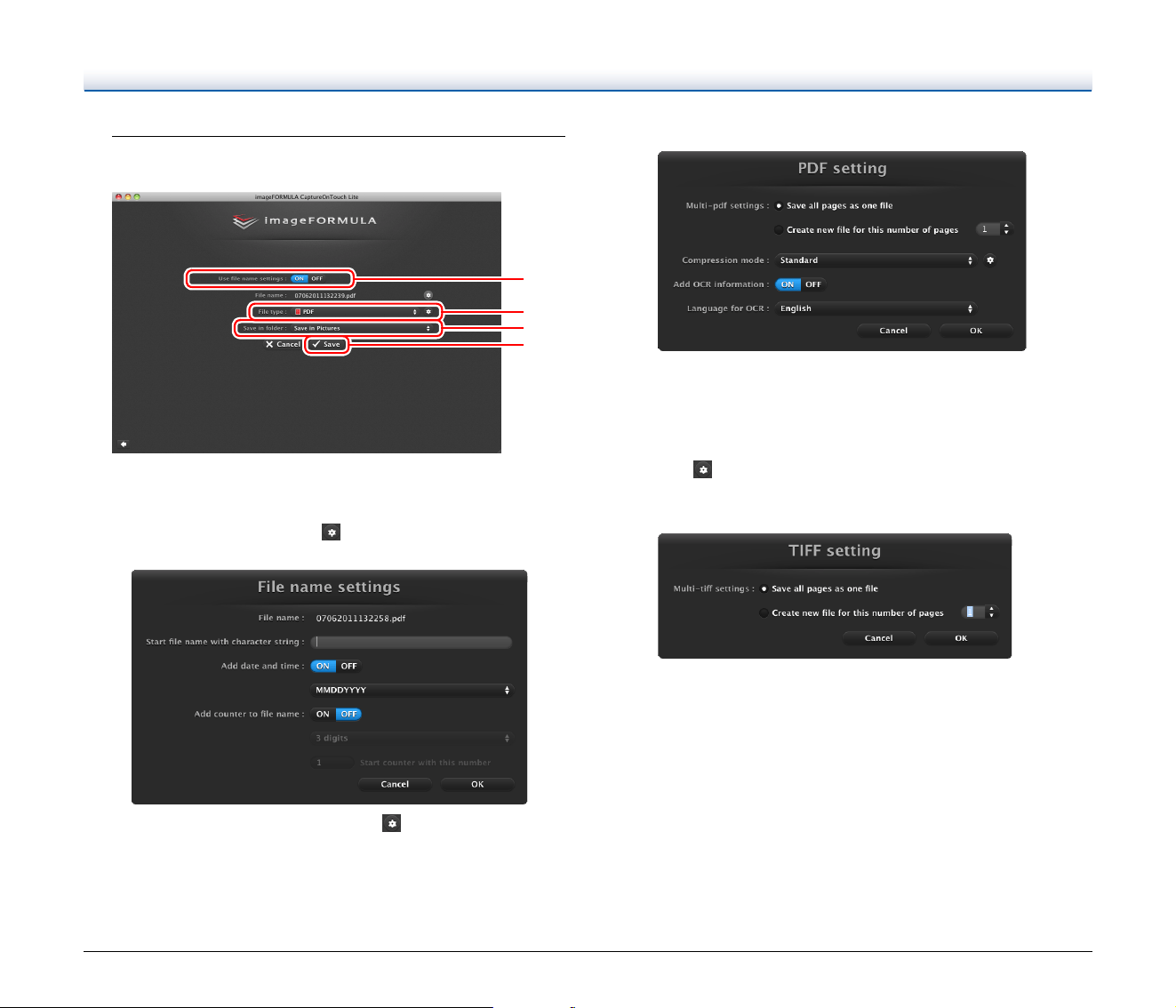Image resolution: width=1176 pixels, height=1008 pixels.
Task: Select Save all pages as one file in TIFF setting
Action: pyautogui.click(x=764, y=588)
